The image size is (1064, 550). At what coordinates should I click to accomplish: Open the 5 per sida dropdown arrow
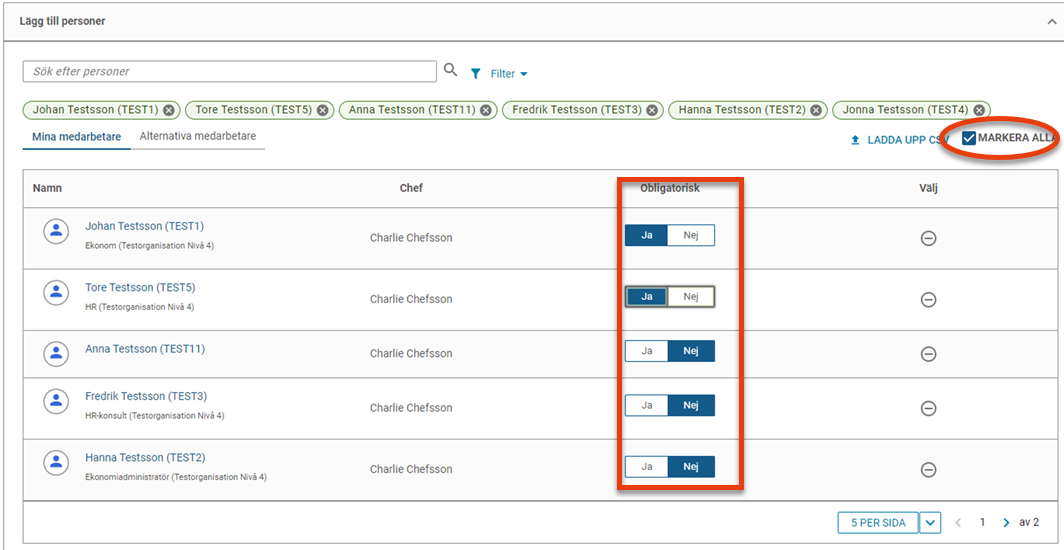pos(930,523)
